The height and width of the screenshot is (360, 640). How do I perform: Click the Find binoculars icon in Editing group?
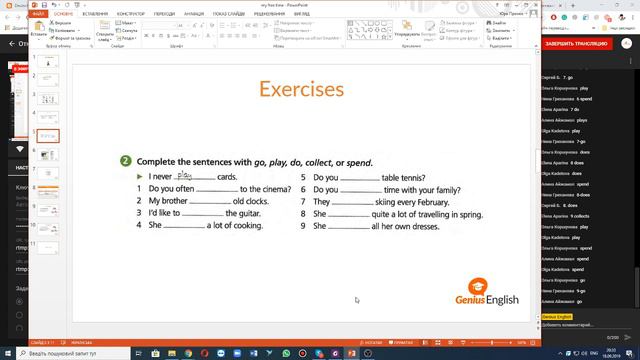coord(489,23)
